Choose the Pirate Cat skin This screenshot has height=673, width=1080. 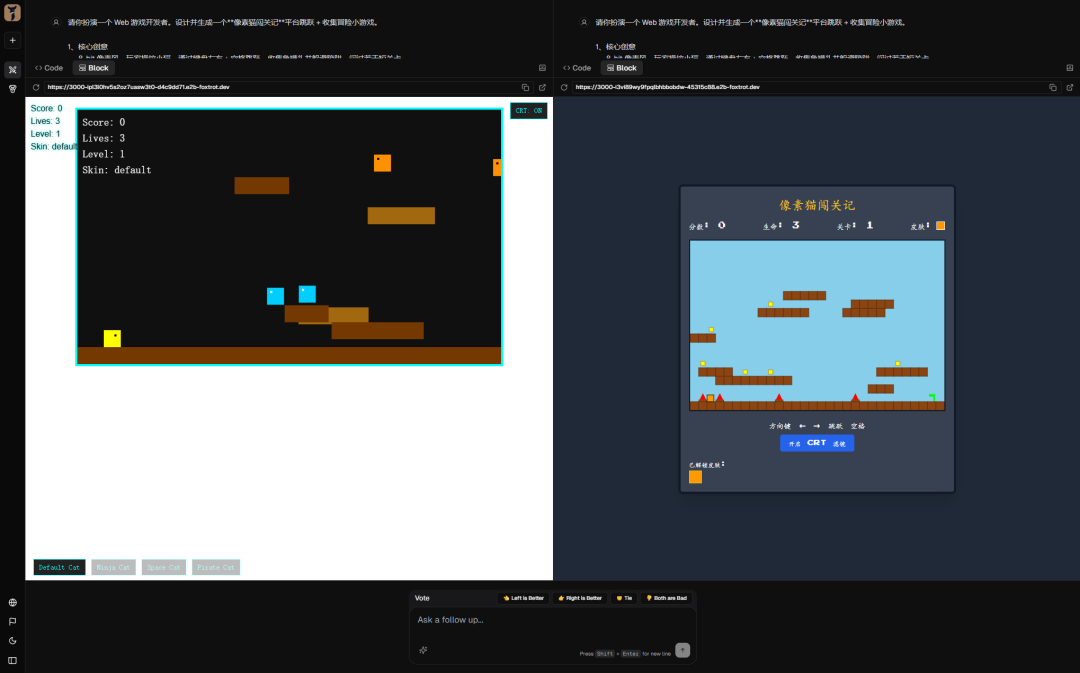click(216, 568)
